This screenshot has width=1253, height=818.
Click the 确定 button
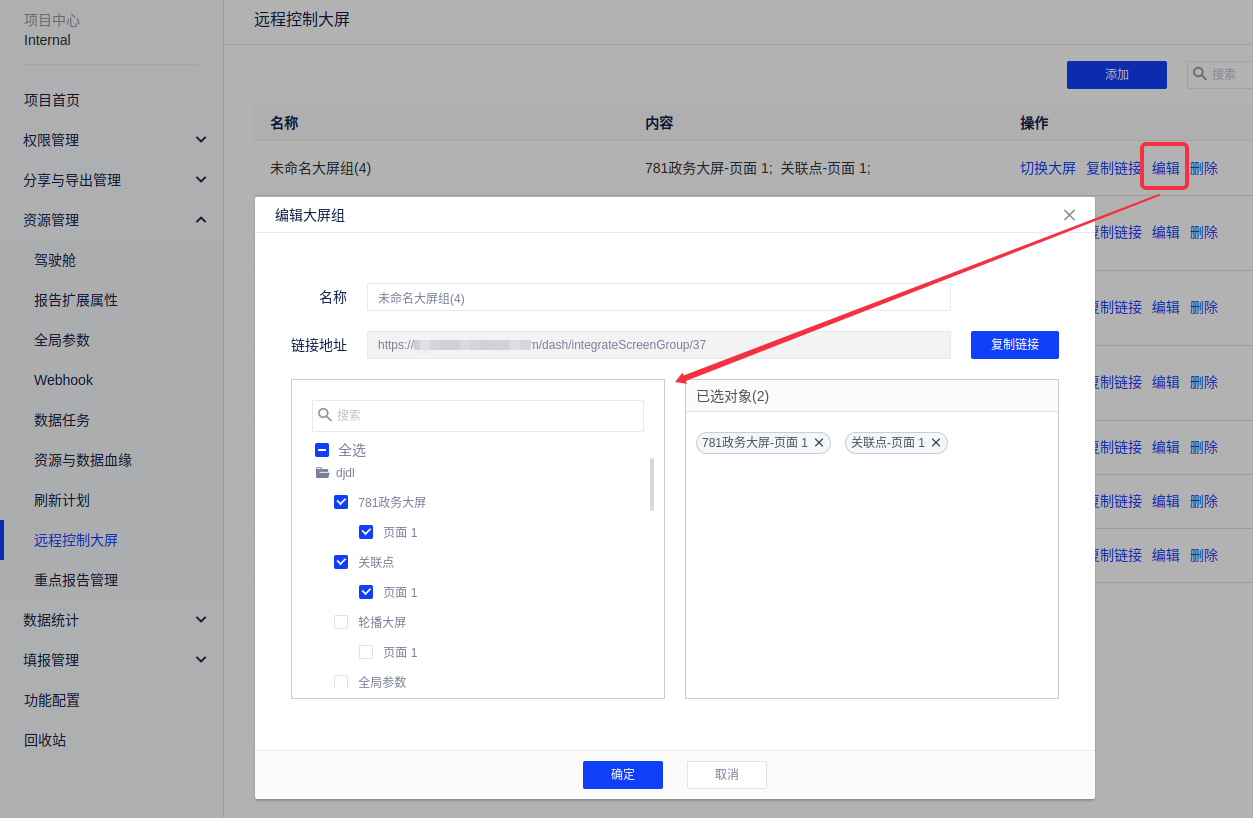click(623, 775)
